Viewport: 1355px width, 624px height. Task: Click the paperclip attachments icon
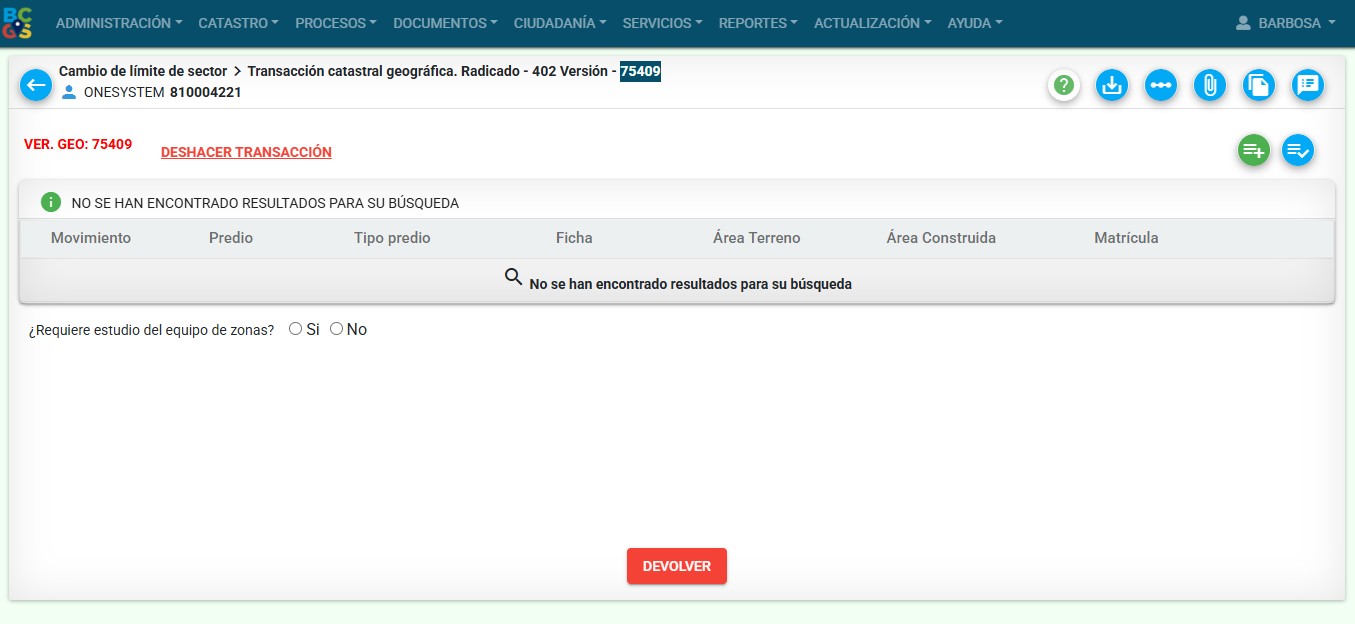(1210, 86)
